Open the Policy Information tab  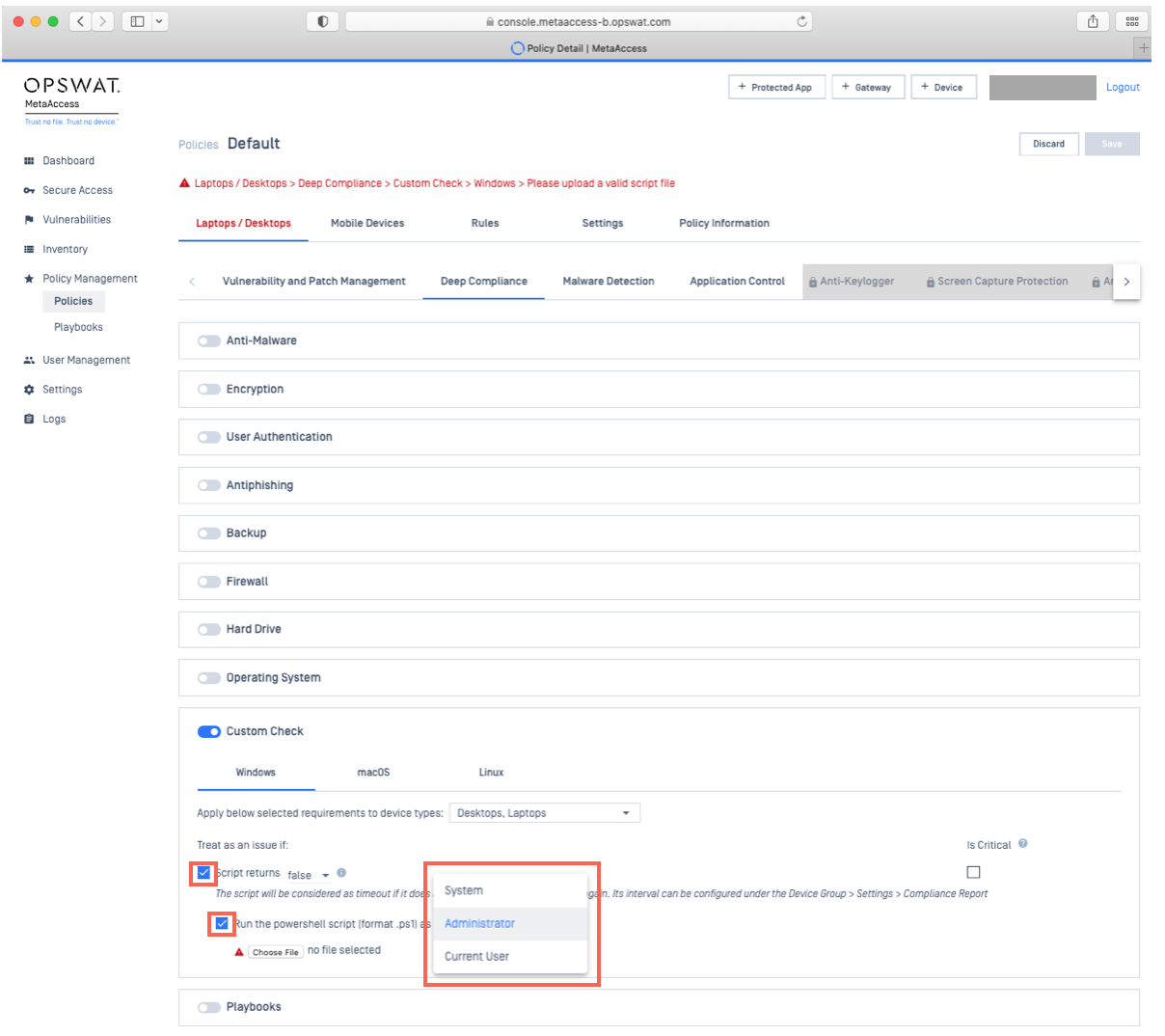point(724,223)
